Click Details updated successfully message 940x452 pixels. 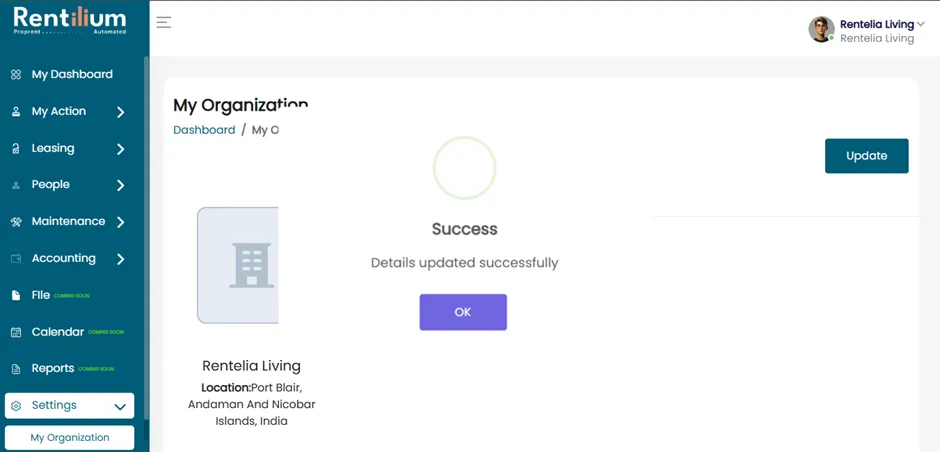click(x=465, y=263)
